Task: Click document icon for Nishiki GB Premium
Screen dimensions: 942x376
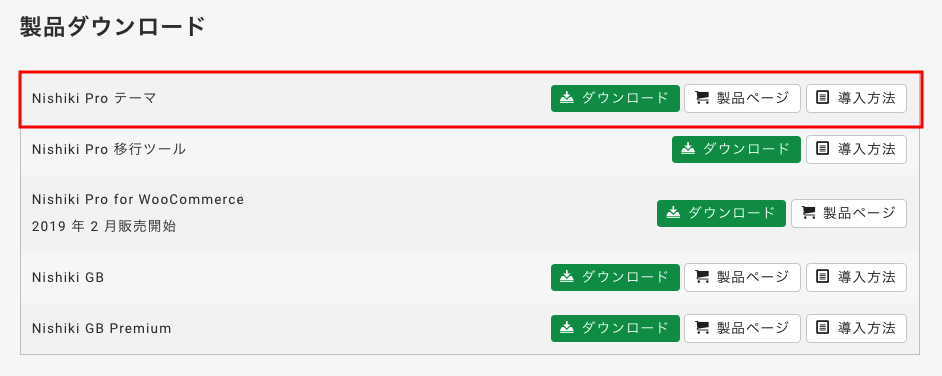Action: (823, 328)
